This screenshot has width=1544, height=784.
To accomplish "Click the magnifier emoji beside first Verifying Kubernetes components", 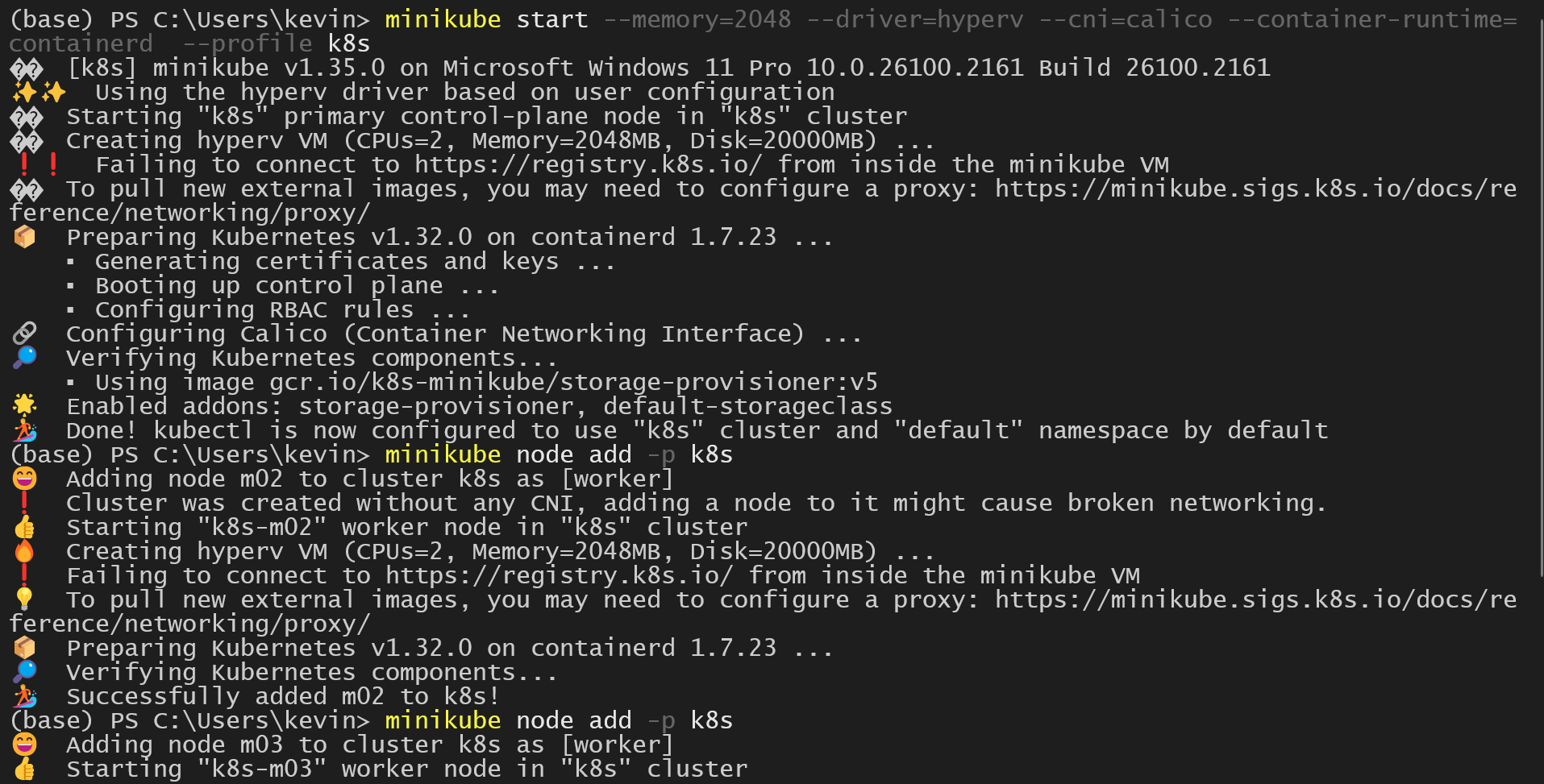I will click(x=24, y=358).
